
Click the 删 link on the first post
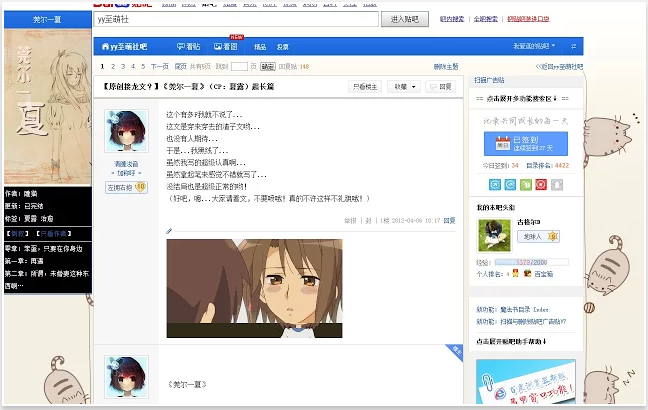369,221
